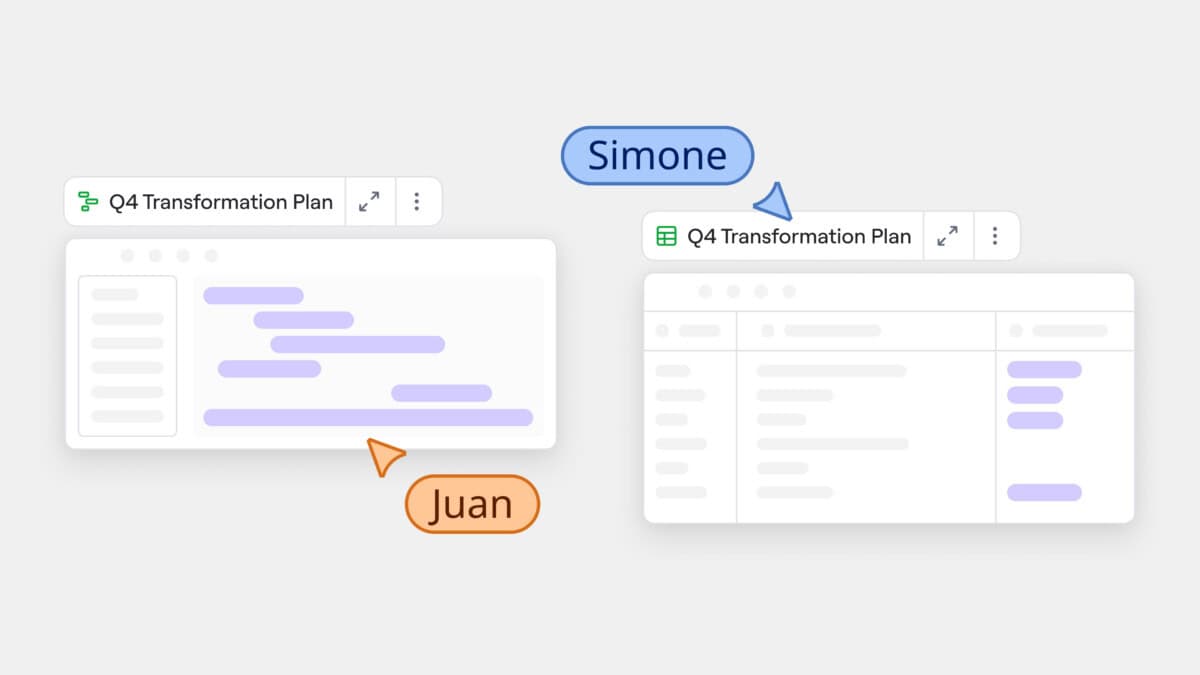Click the left chip's Q4 Transformation Plan title

(221, 202)
